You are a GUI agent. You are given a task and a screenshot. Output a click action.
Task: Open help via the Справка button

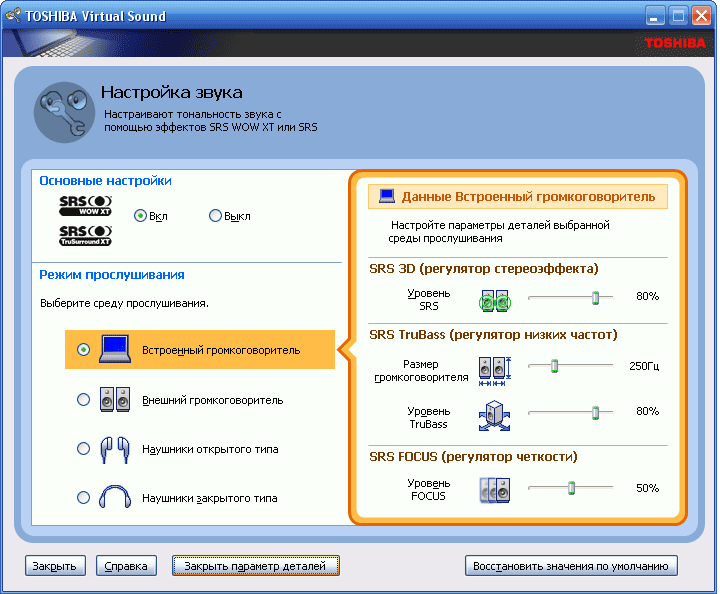point(126,566)
